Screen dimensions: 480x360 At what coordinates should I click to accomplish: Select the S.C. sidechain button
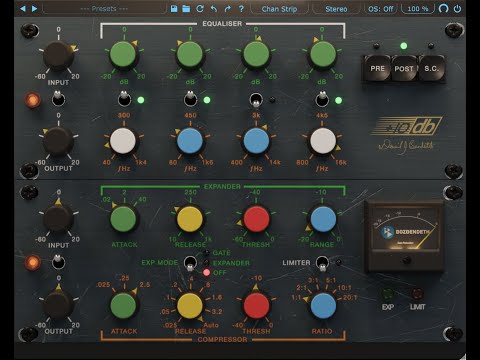[x=431, y=68]
